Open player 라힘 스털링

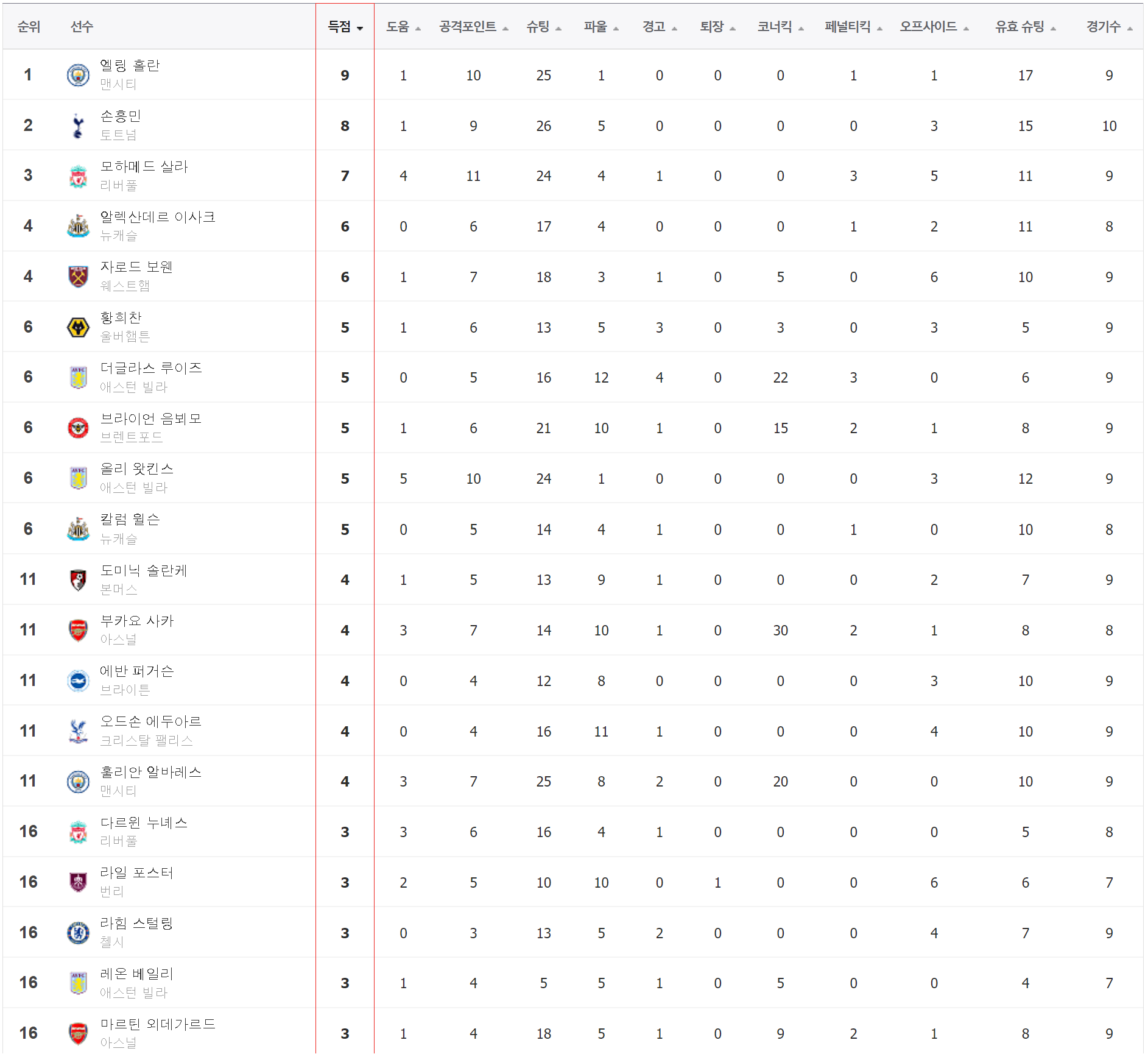(136, 923)
